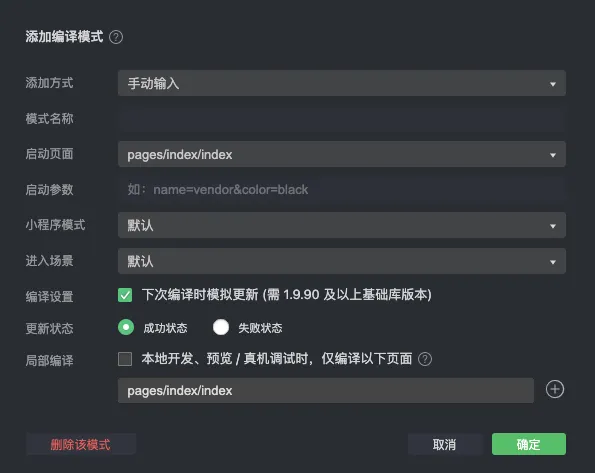Open the 添加方式 dropdown arrow

point(553,84)
